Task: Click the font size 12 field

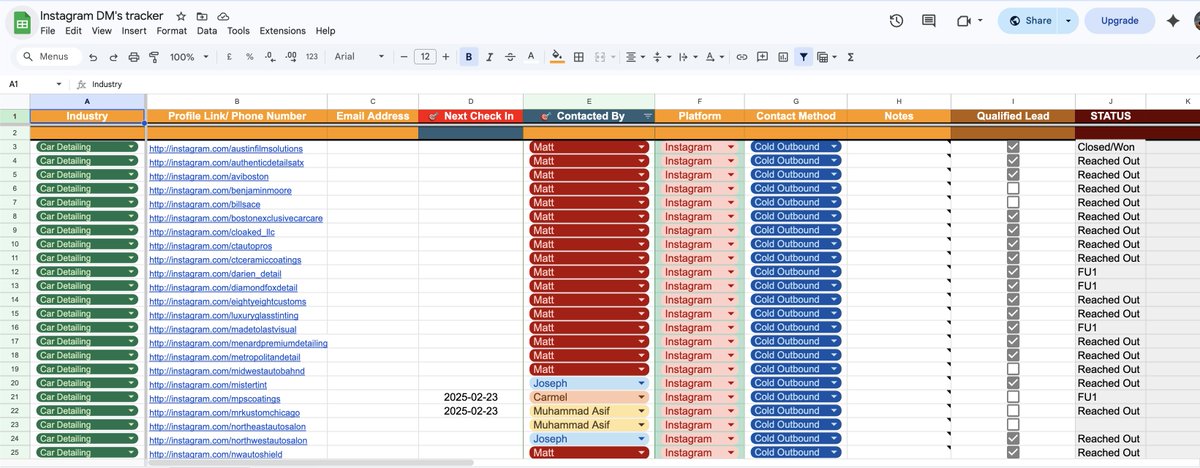Action: click(425, 57)
